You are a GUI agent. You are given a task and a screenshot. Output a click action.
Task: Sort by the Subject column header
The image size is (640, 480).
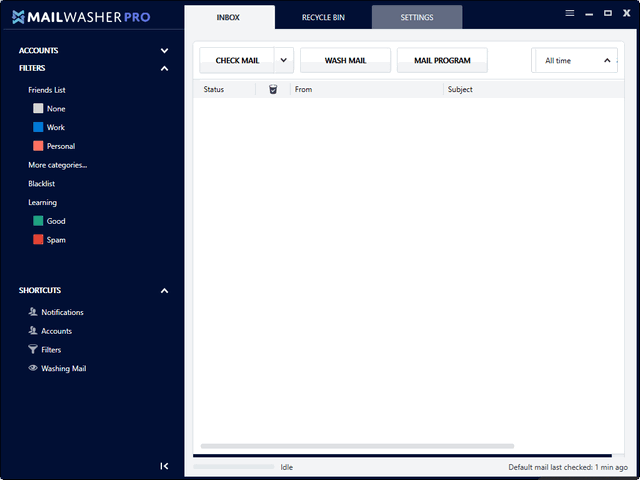tap(460, 89)
